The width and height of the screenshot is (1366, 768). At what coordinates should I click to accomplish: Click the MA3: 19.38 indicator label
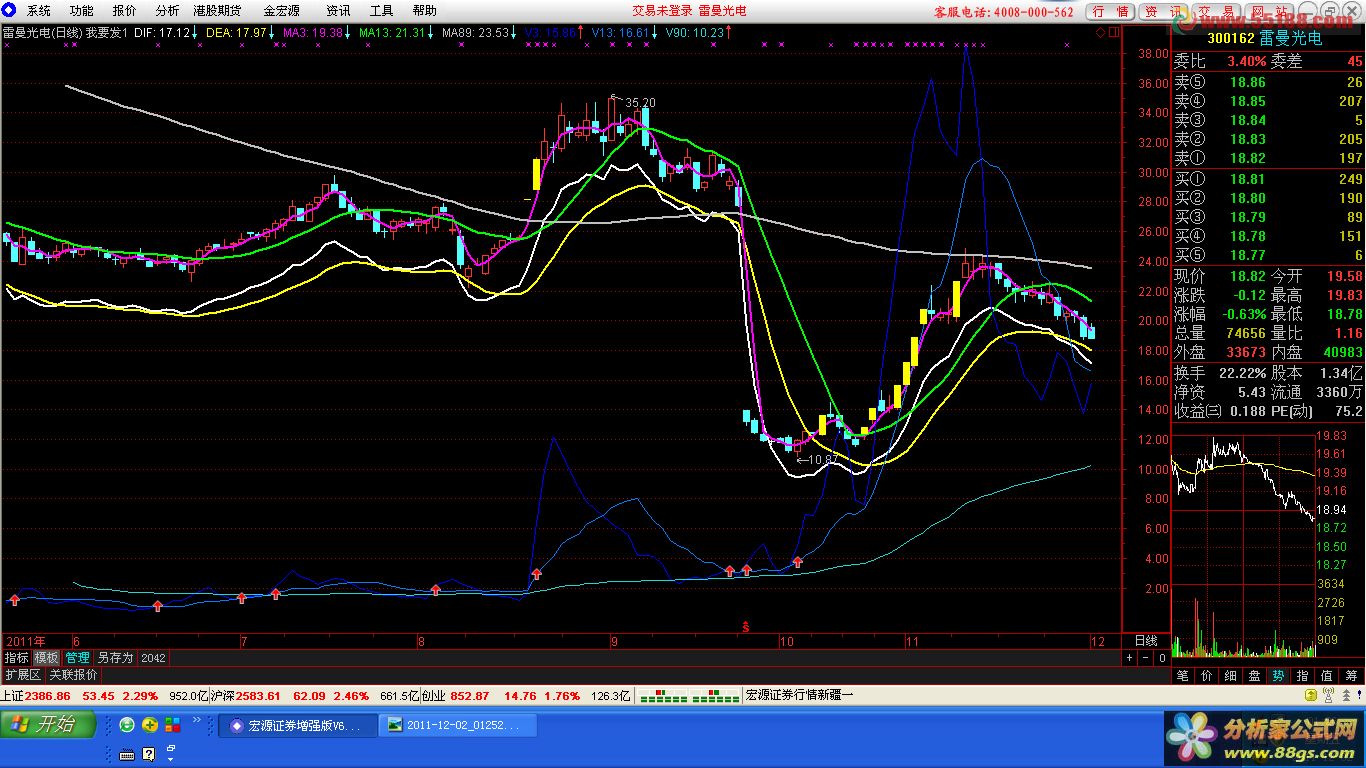(317, 33)
